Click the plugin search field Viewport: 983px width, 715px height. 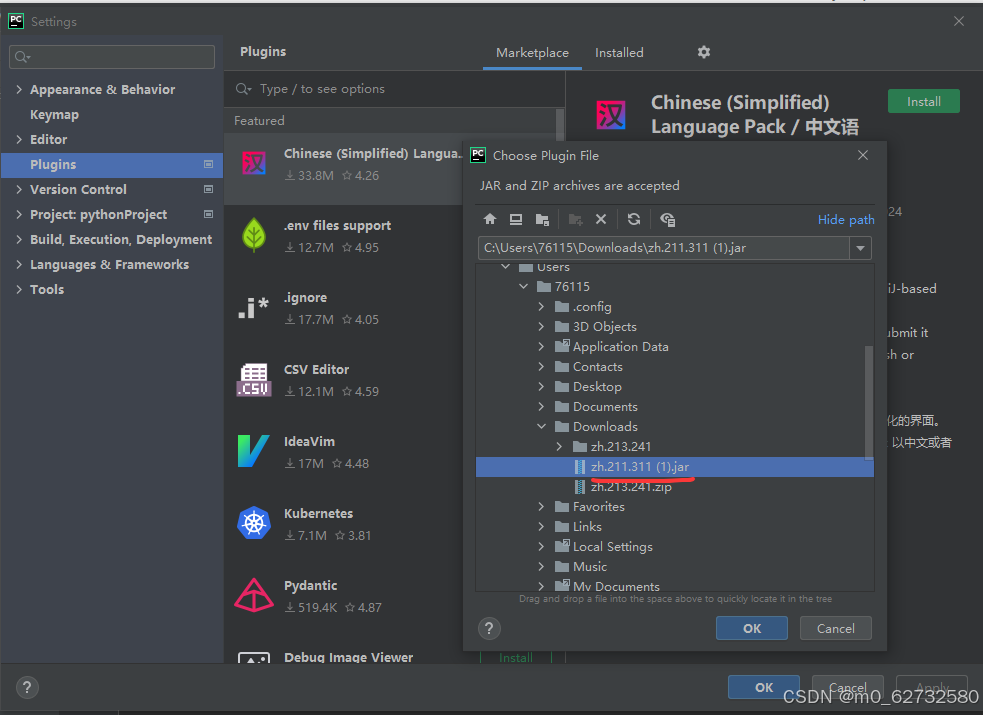click(395, 89)
